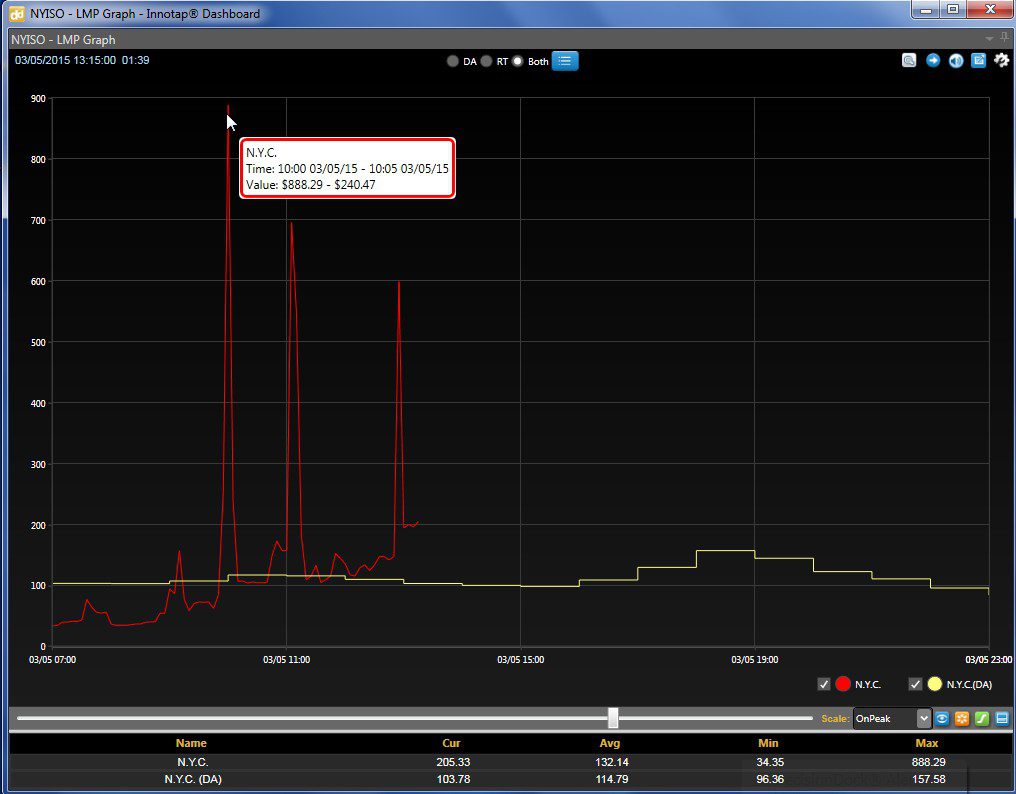
Task: Open the gear settings icon
Action: (1001, 60)
